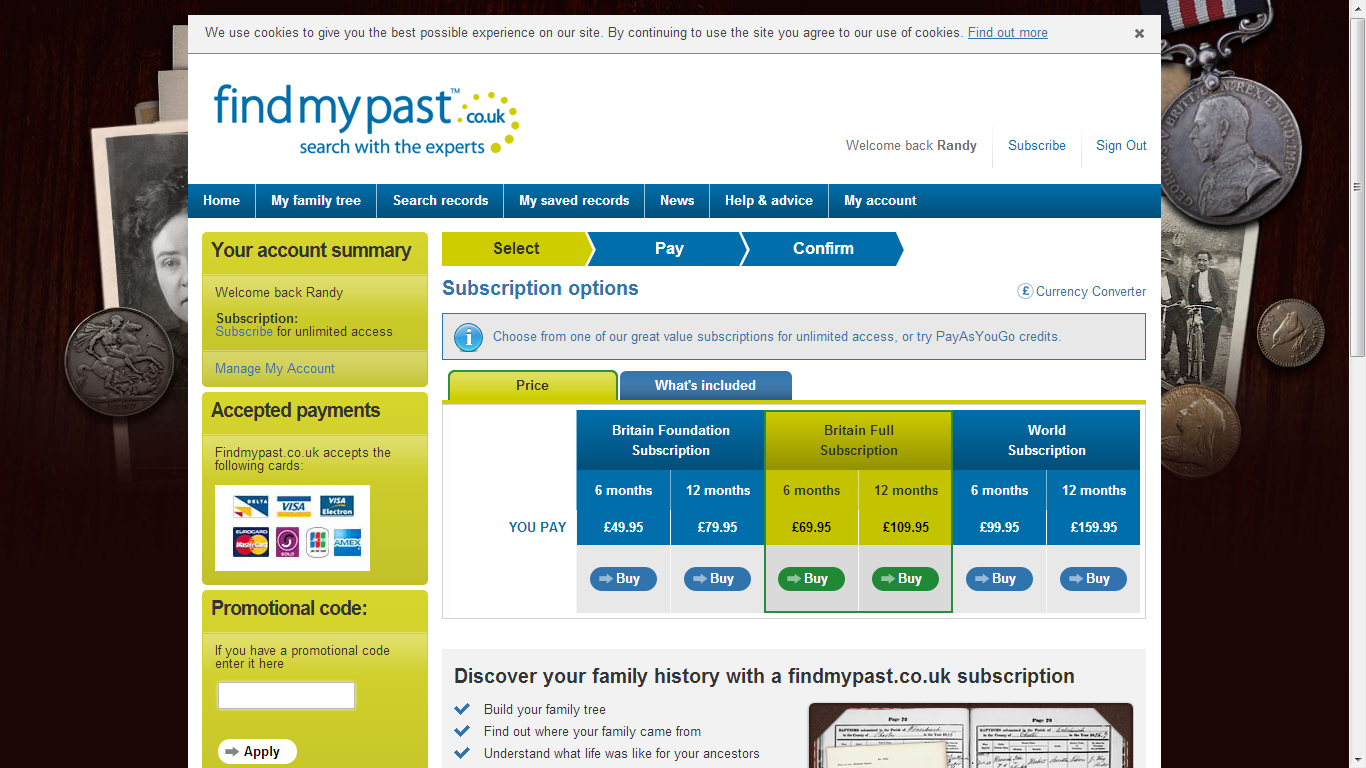Click the £109.95 price cell
The image size is (1366, 768).
pos(905,527)
